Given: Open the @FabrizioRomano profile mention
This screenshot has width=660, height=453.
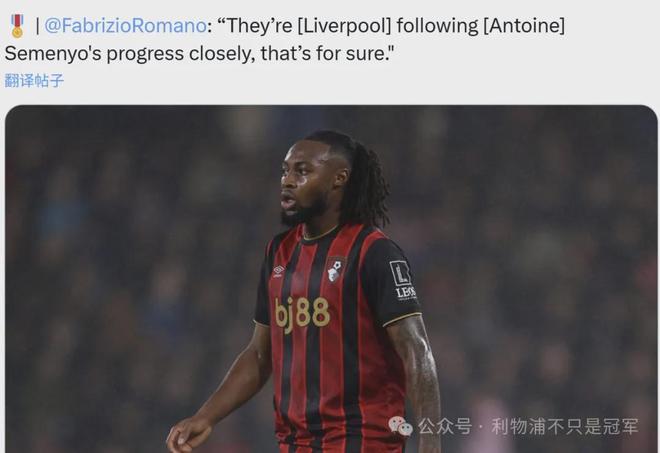Looking at the screenshot, I should pos(125,26).
